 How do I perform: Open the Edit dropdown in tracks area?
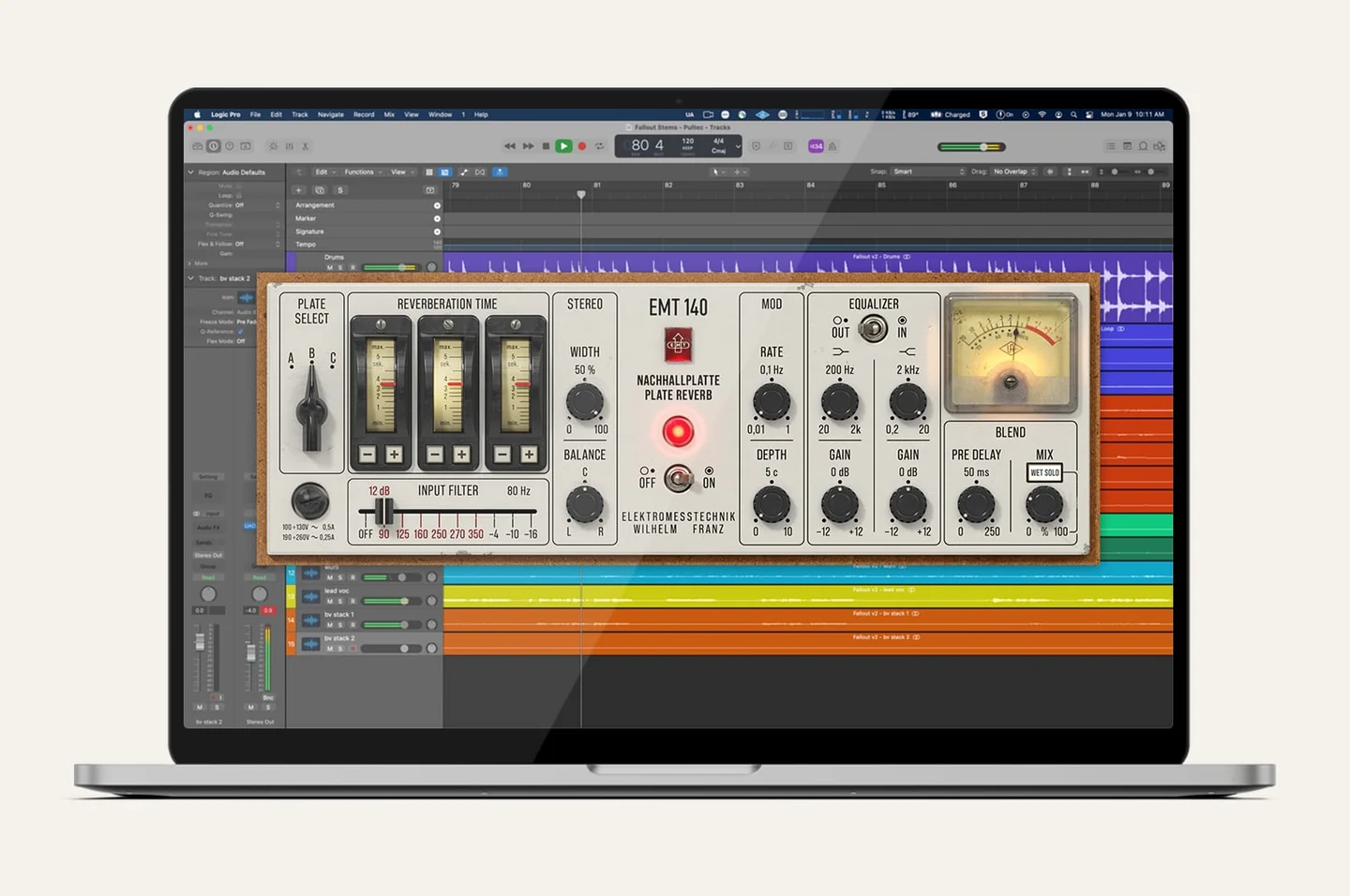click(x=324, y=172)
